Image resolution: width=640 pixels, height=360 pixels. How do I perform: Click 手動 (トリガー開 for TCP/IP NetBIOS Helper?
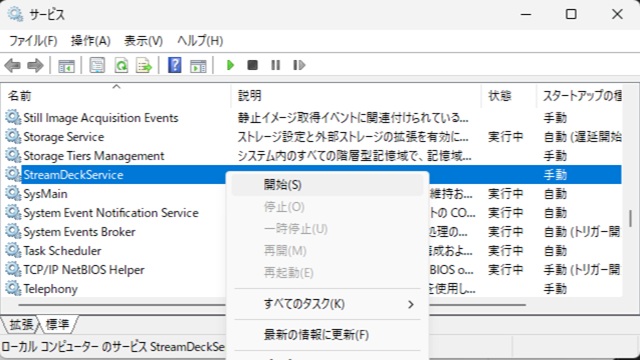(x=582, y=269)
